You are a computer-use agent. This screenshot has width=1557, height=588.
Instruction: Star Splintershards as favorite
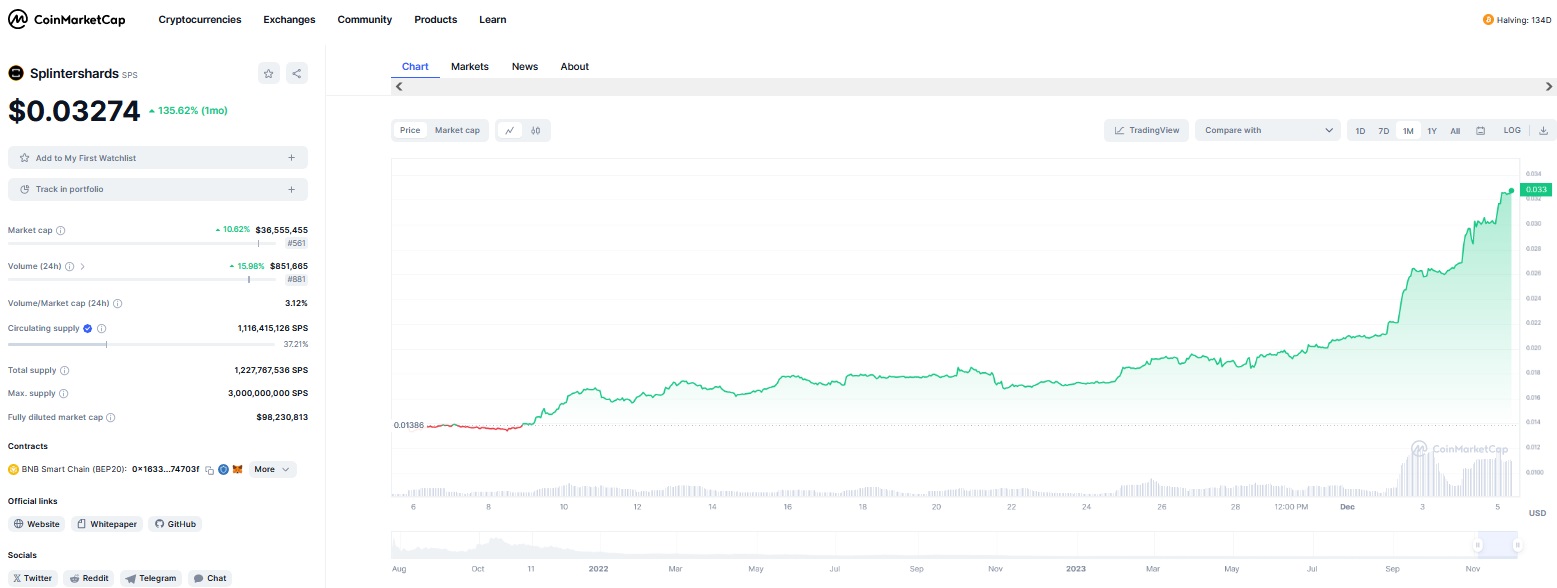(x=268, y=73)
